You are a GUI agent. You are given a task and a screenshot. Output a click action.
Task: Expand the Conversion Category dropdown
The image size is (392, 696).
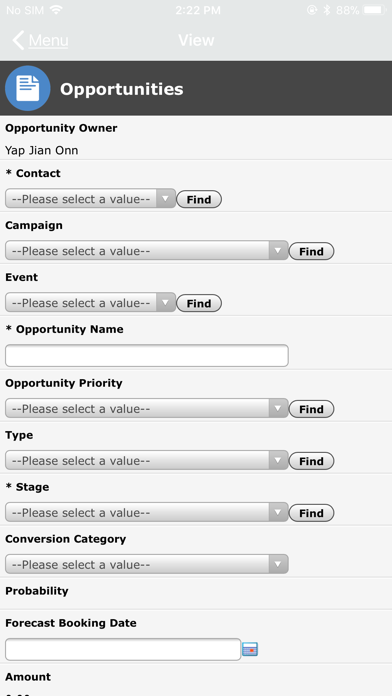point(147,564)
